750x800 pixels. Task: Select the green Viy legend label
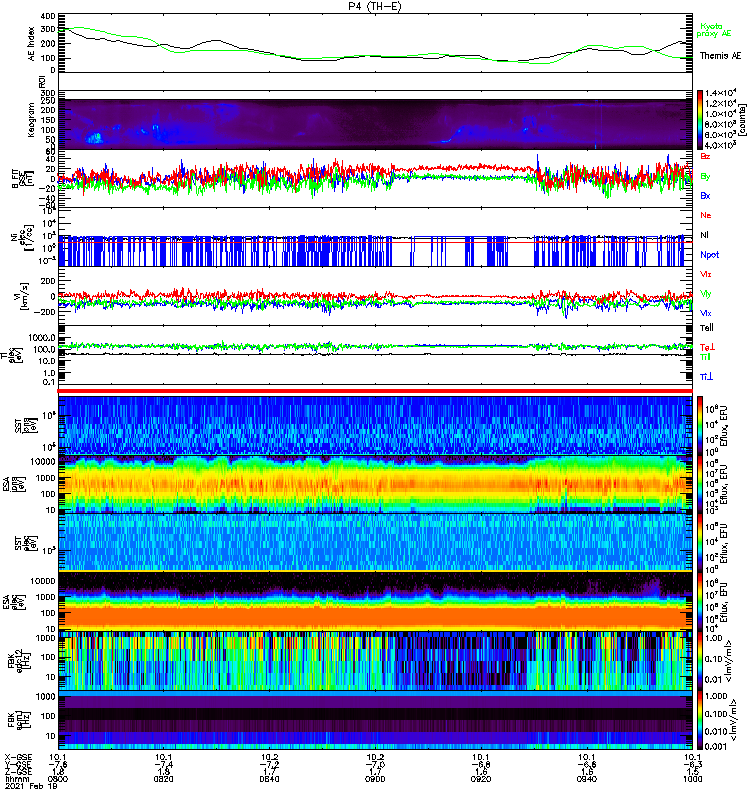coord(706,294)
